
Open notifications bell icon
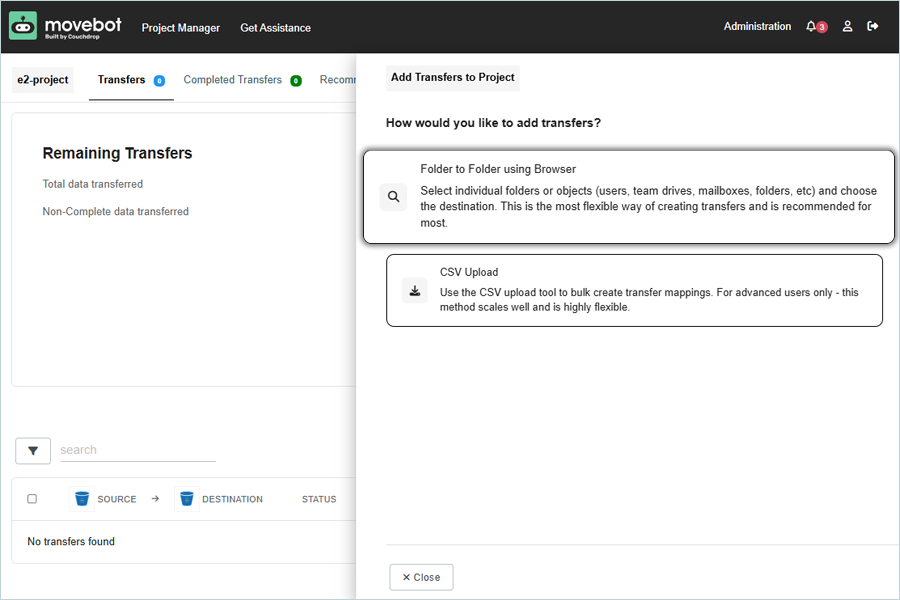pyautogui.click(x=811, y=27)
